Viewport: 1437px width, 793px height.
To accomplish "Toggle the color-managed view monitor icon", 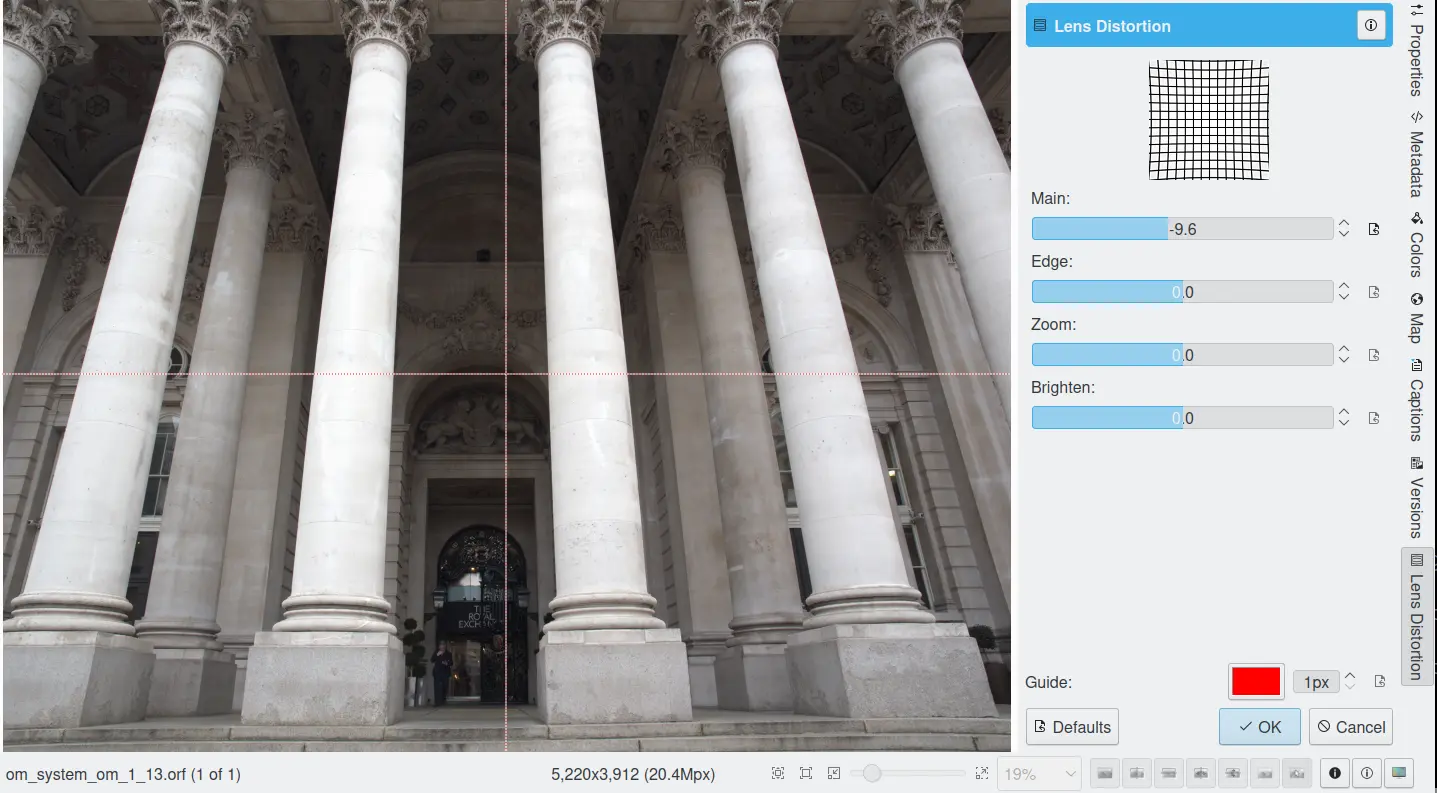I will [1398, 773].
